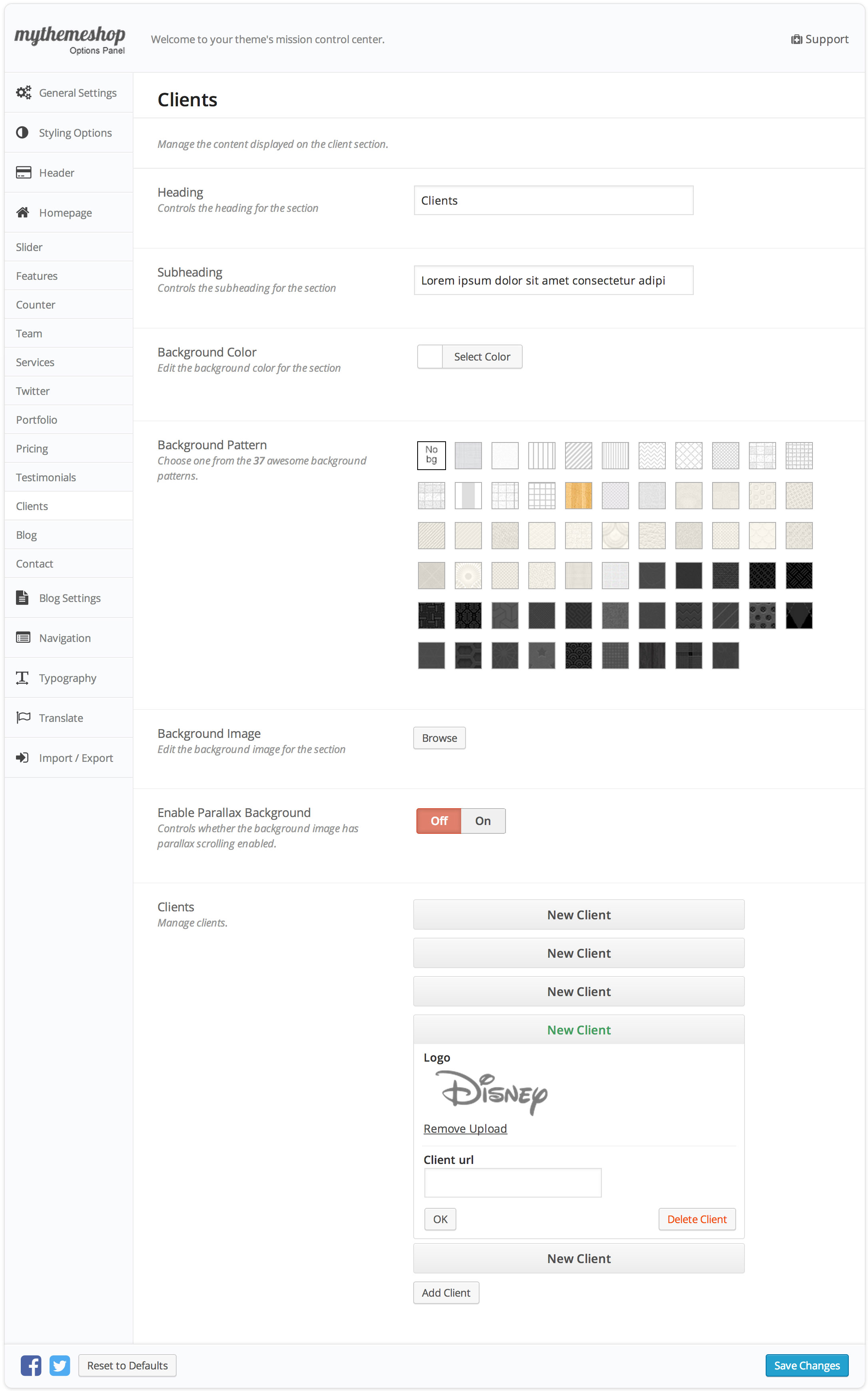Image resolution: width=868 pixels, height=1391 pixels.
Task: Select the 'No bg' pattern option
Action: tap(432, 455)
